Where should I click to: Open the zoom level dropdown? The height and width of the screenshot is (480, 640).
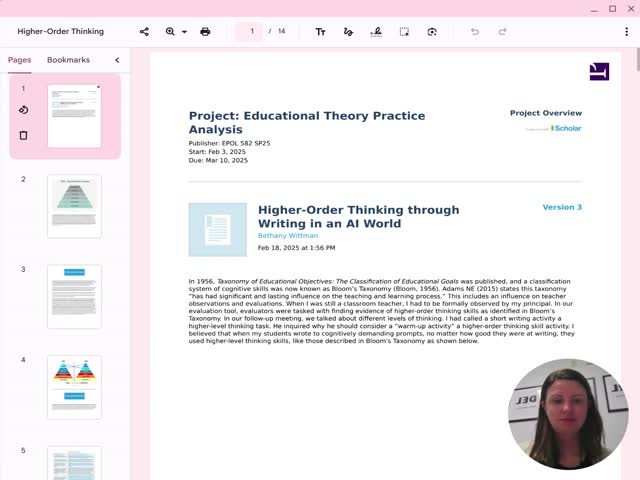pos(176,32)
